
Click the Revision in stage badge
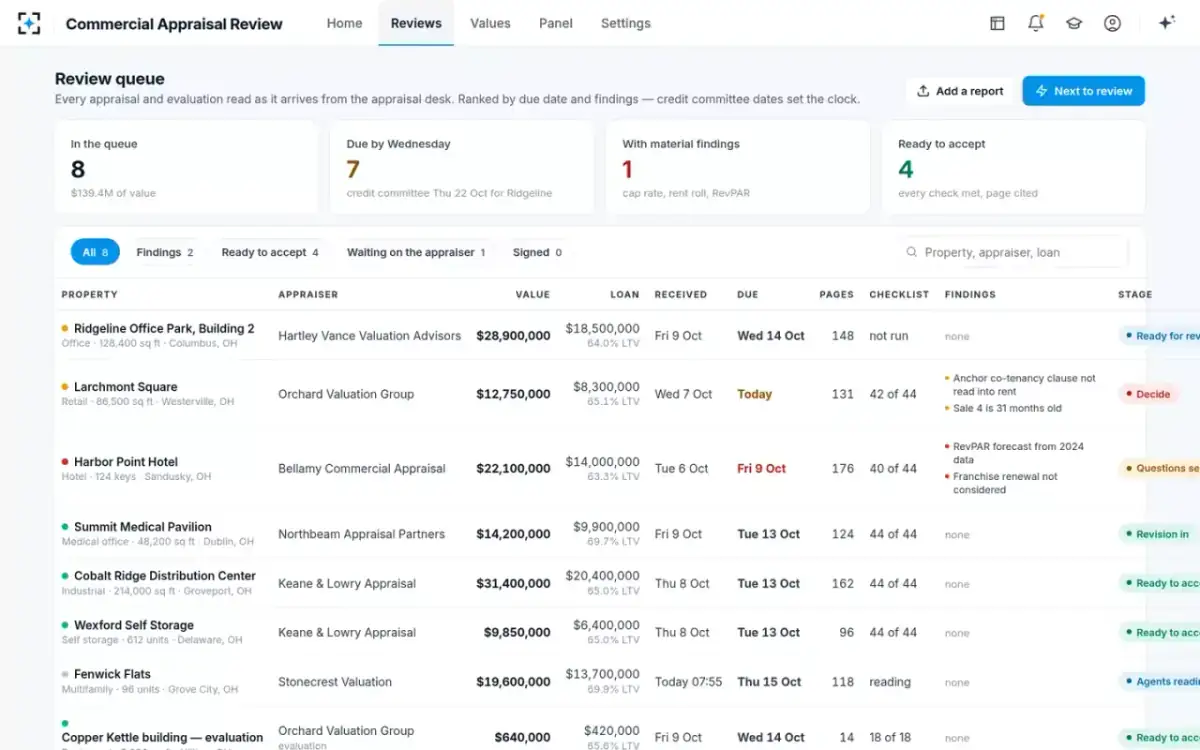coord(1156,534)
